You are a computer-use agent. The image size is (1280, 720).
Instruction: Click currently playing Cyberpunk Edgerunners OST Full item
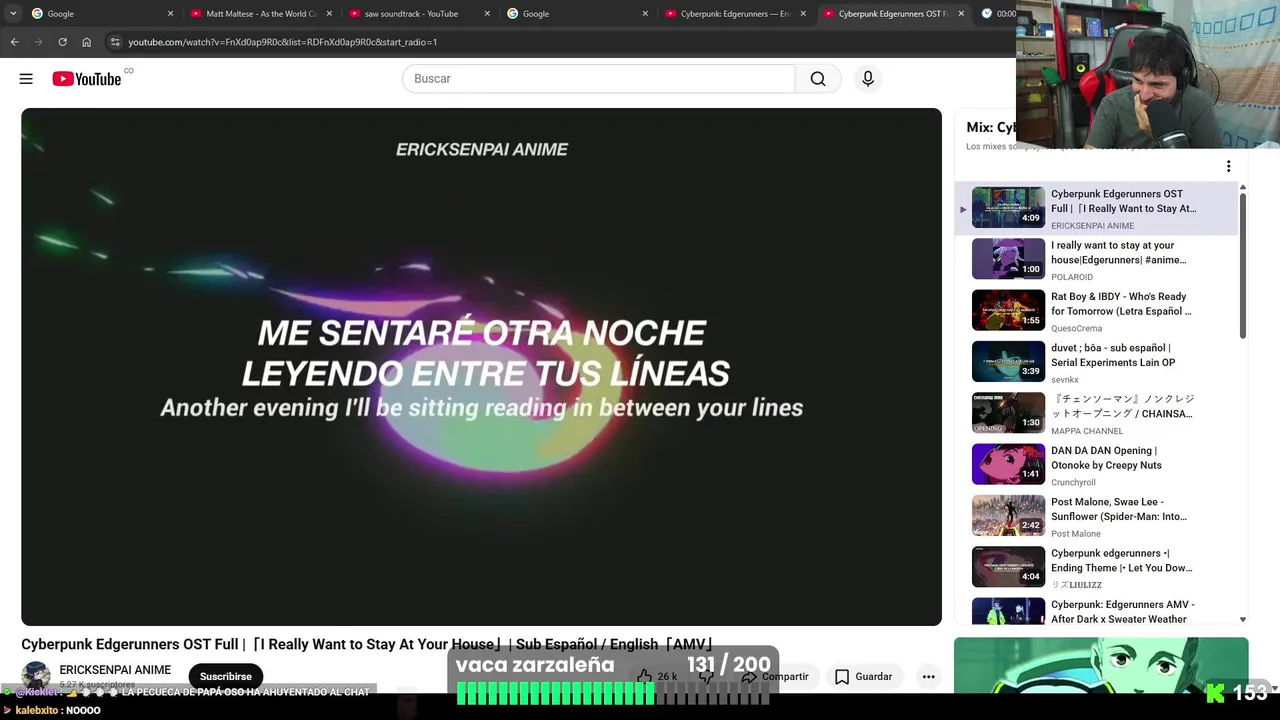pyautogui.click(x=1095, y=208)
